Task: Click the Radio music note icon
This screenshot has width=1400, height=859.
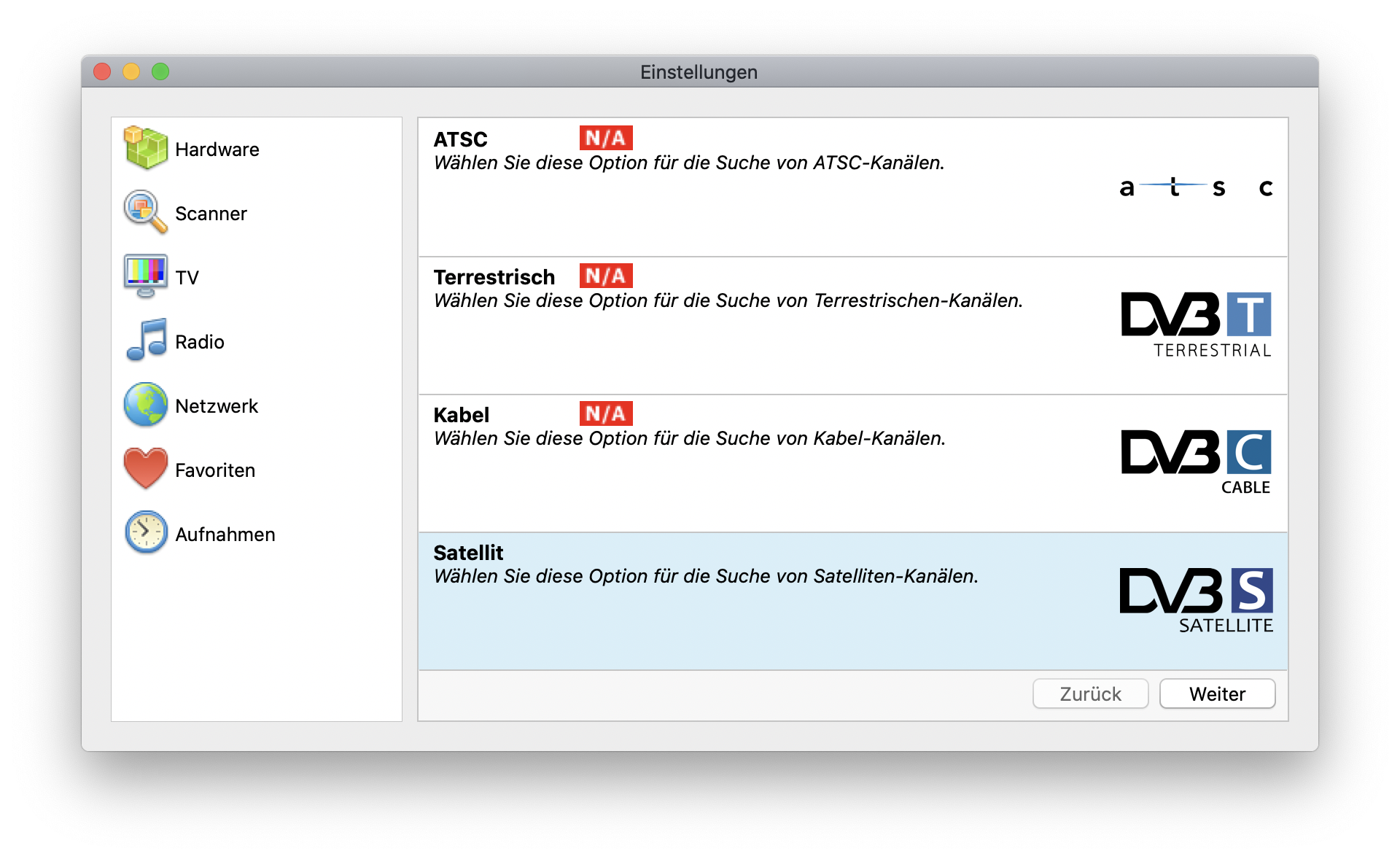Action: 147,341
